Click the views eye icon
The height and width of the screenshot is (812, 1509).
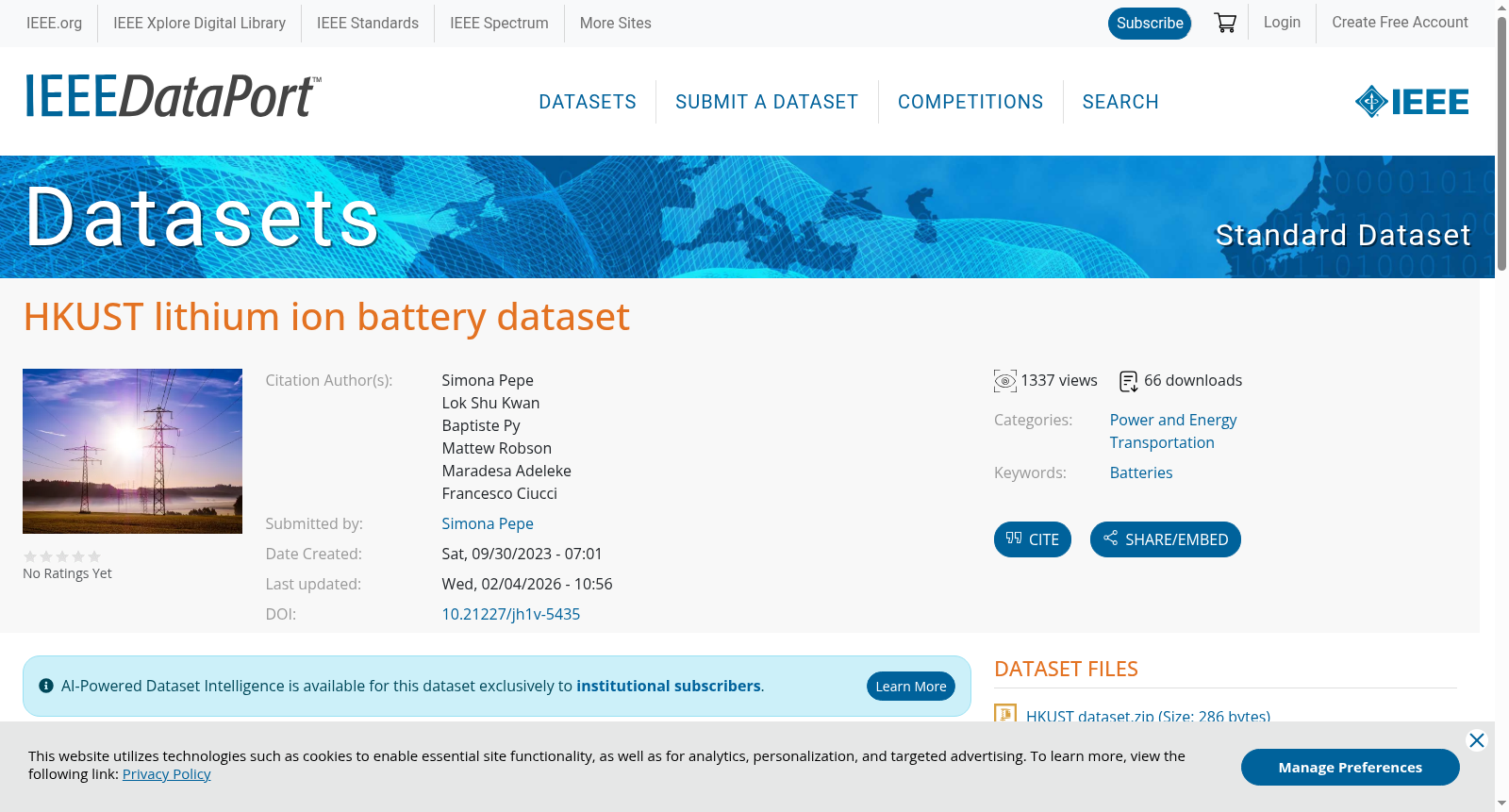point(1005,381)
